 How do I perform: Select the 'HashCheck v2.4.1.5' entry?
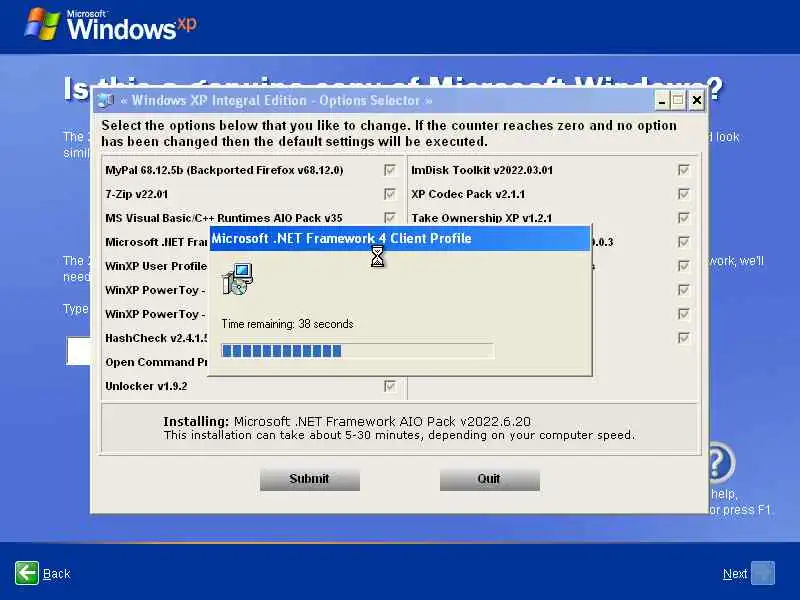coord(156,338)
